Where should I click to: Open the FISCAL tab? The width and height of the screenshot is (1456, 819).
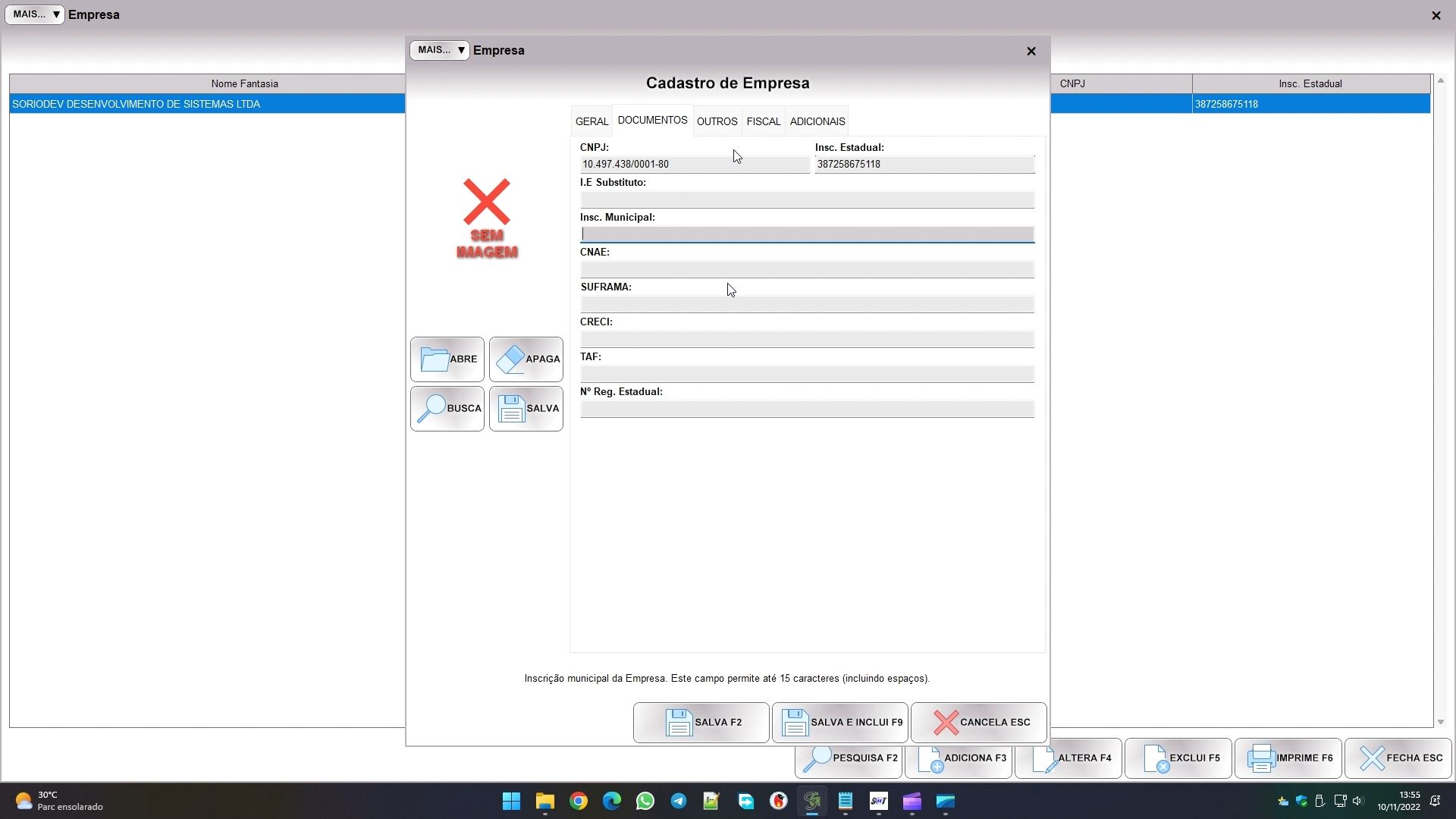point(763,121)
